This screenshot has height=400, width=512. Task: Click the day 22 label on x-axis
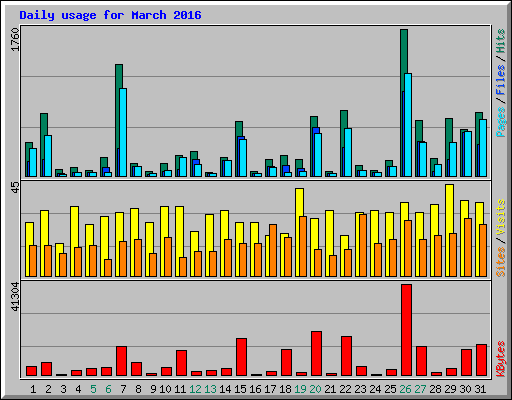345,389
